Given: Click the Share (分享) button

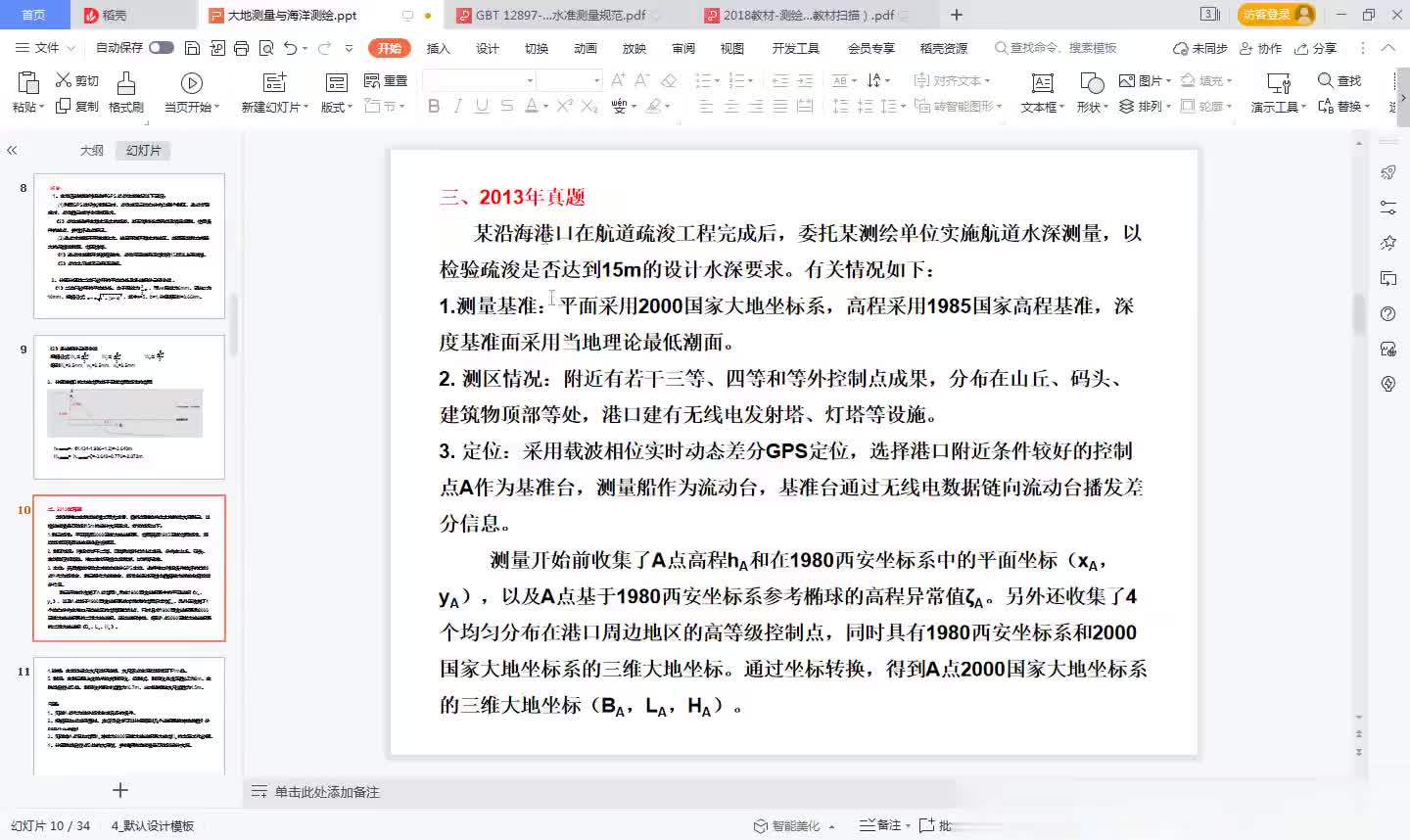Looking at the screenshot, I should (x=1315, y=48).
